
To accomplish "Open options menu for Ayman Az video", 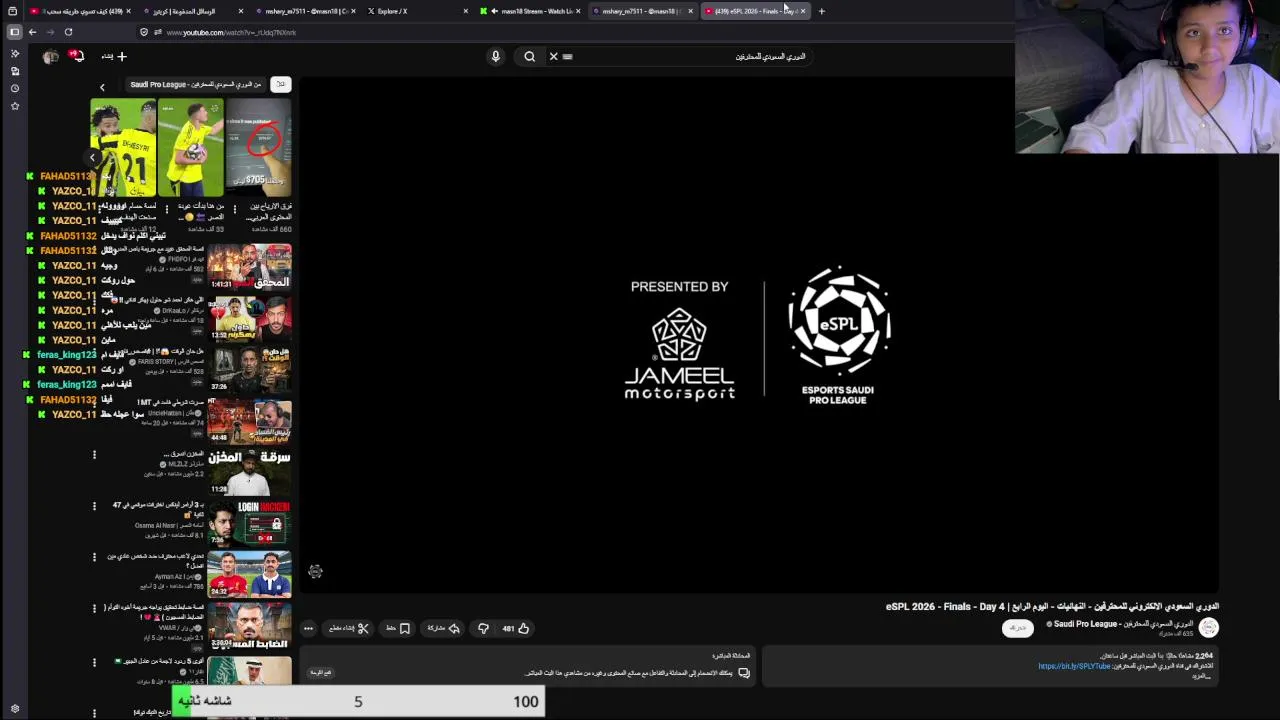I will click(94, 557).
